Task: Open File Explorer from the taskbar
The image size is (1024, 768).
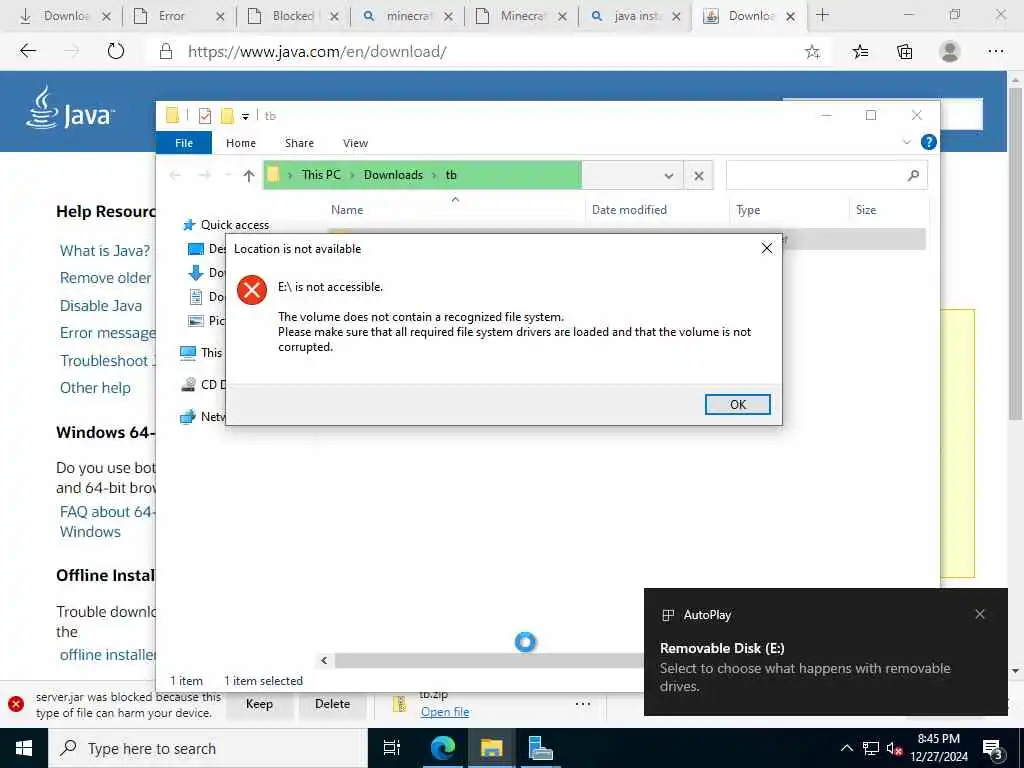Action: tap(491, 748)
